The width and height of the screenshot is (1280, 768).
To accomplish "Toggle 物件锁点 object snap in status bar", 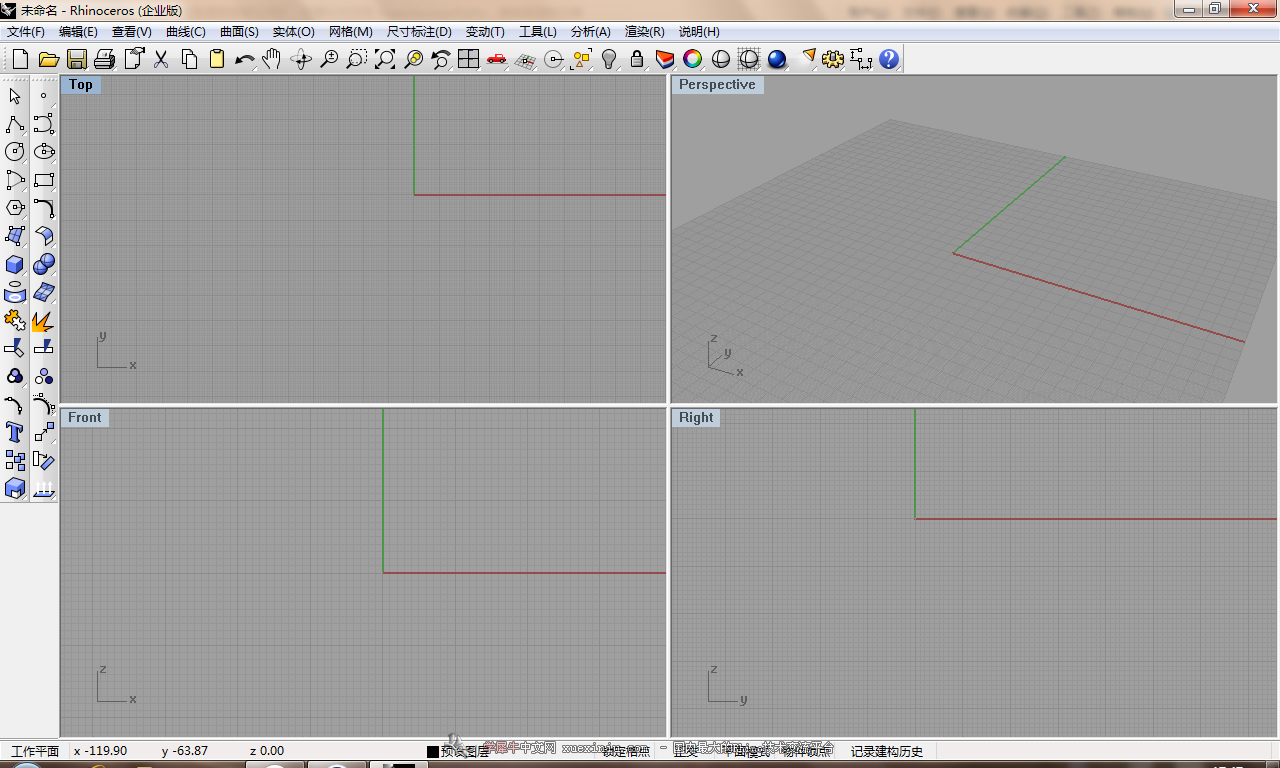I will (x=807, y=751).
